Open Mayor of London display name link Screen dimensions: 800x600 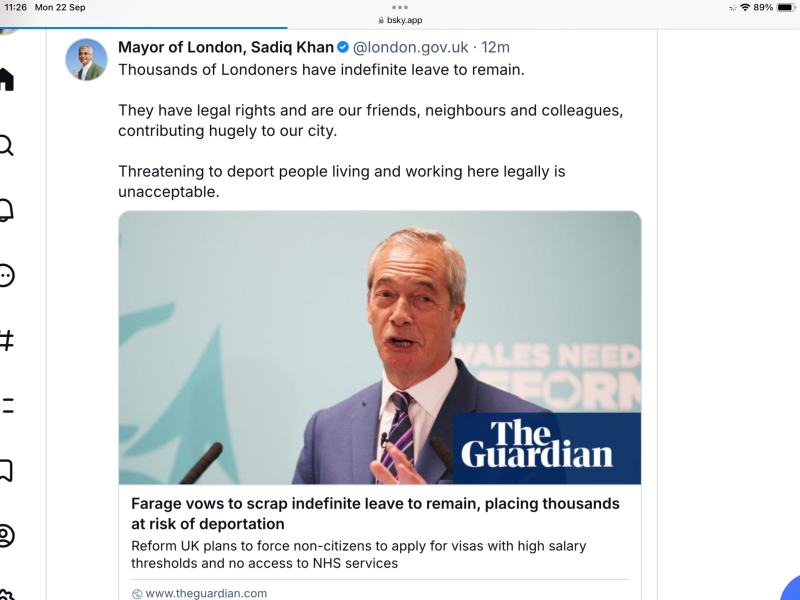pyautogui.click(x=225, y=47)
